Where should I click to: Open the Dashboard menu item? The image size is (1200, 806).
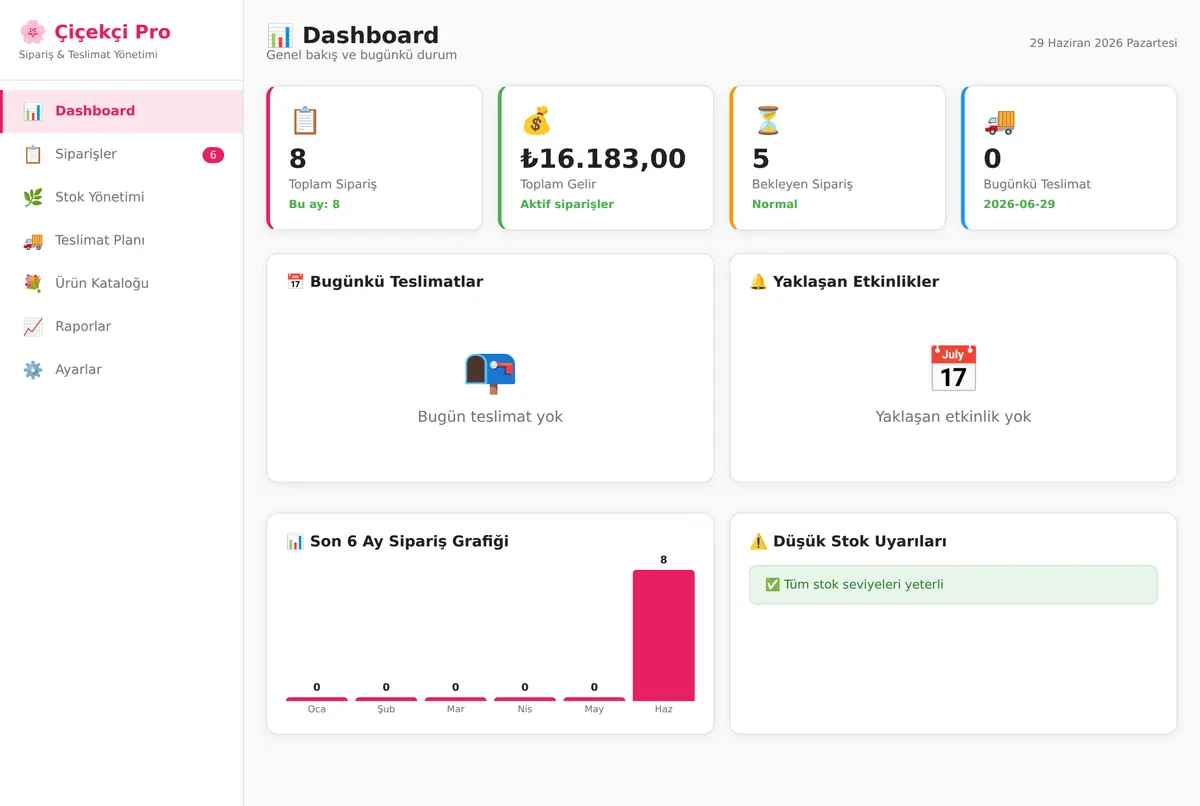[x=121, y=111]
